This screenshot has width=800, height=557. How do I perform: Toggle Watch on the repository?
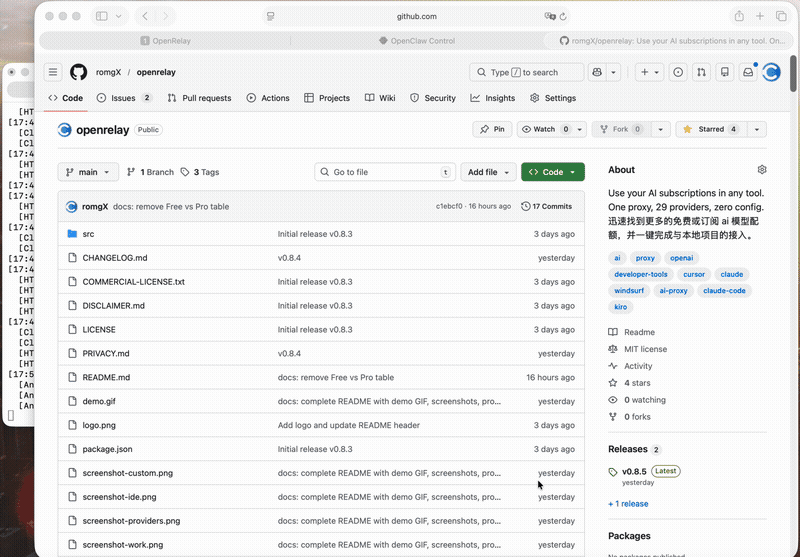click(x=545, y=130)
